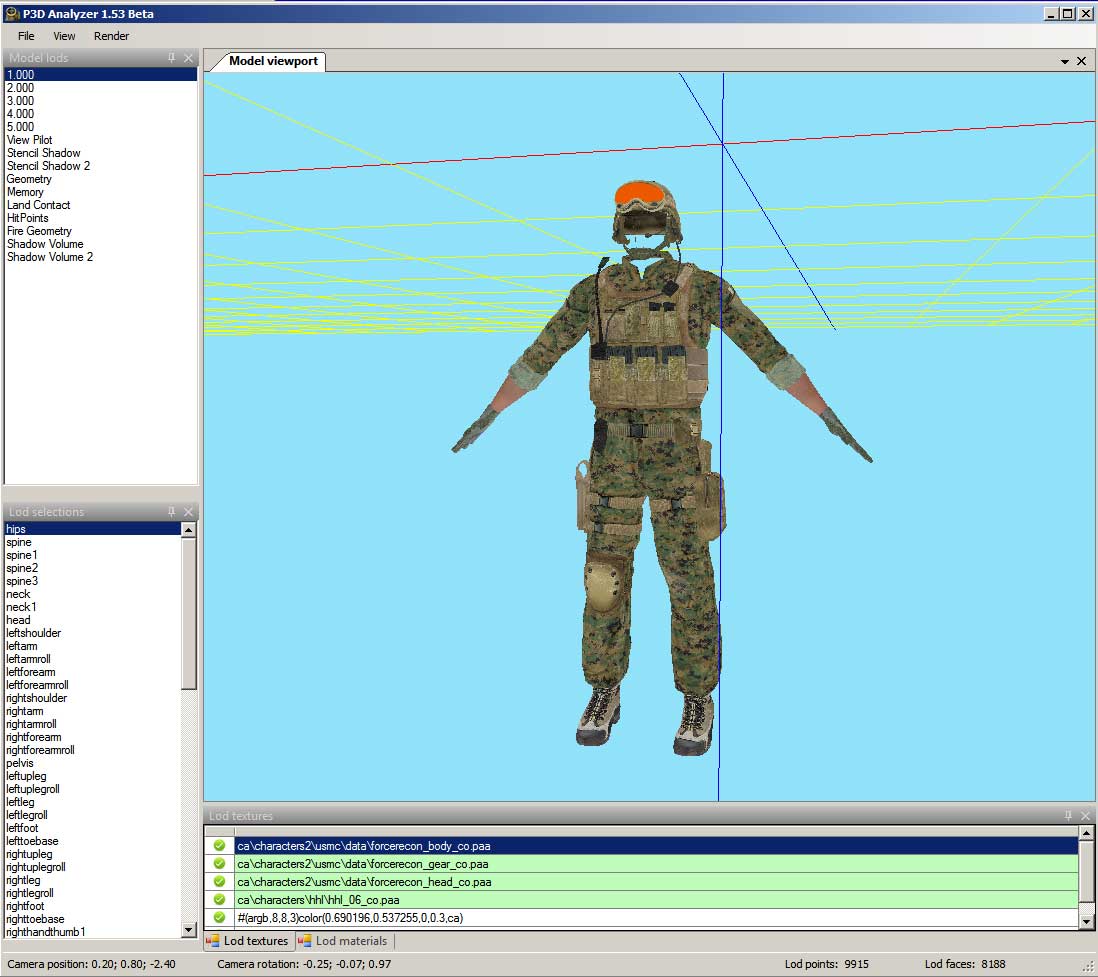The image size is (1098, 977).
Task: Open the File menu
Action: tap(26, 36)
